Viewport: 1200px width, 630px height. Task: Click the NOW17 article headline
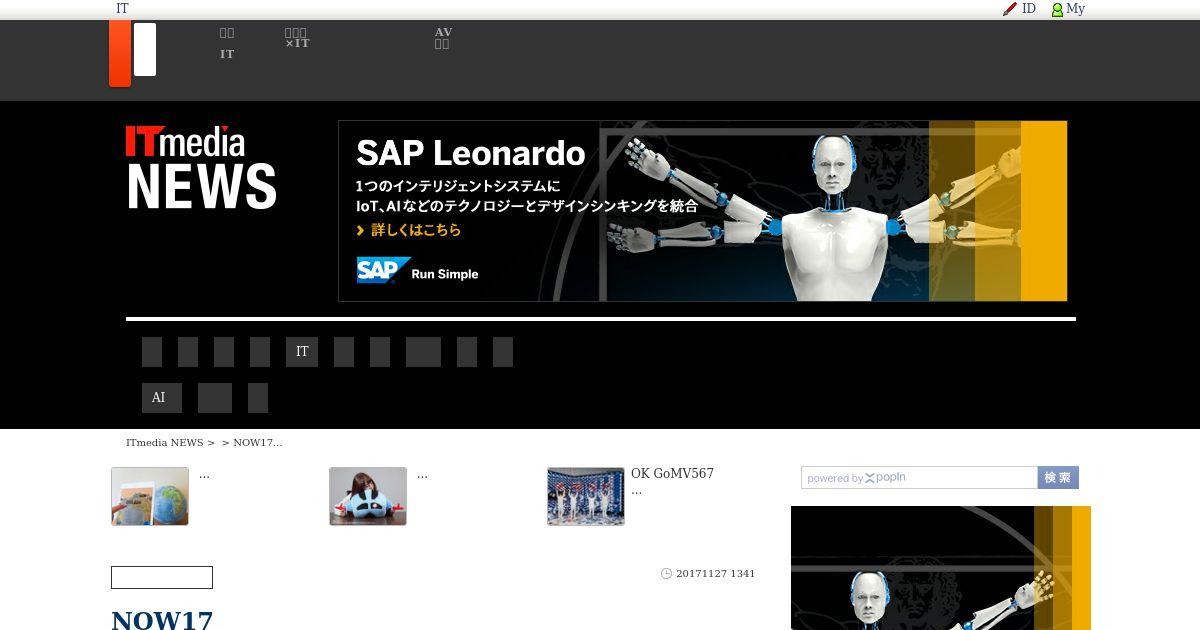[x=162, y=620]
